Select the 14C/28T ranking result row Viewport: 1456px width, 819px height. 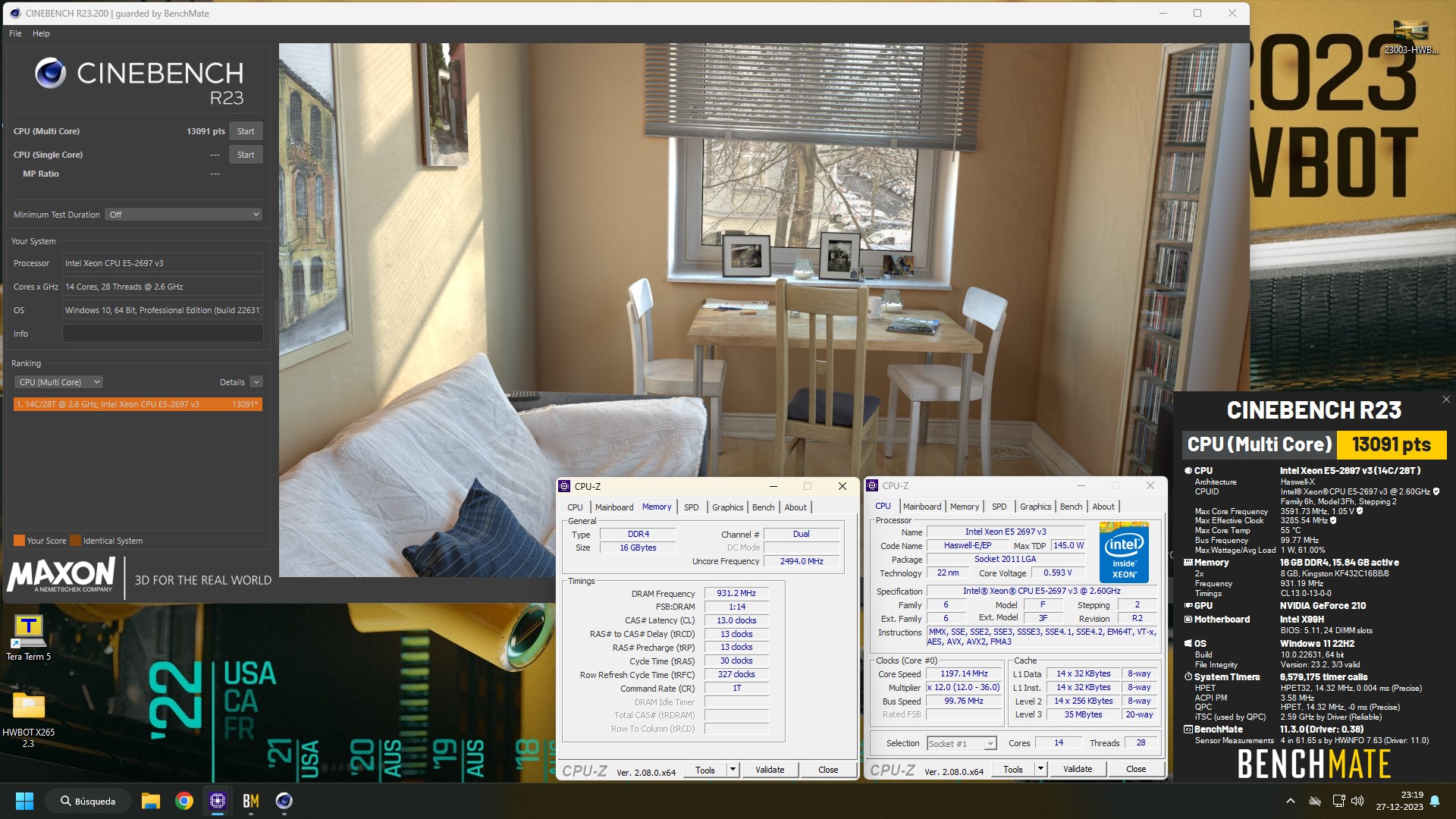138,404
